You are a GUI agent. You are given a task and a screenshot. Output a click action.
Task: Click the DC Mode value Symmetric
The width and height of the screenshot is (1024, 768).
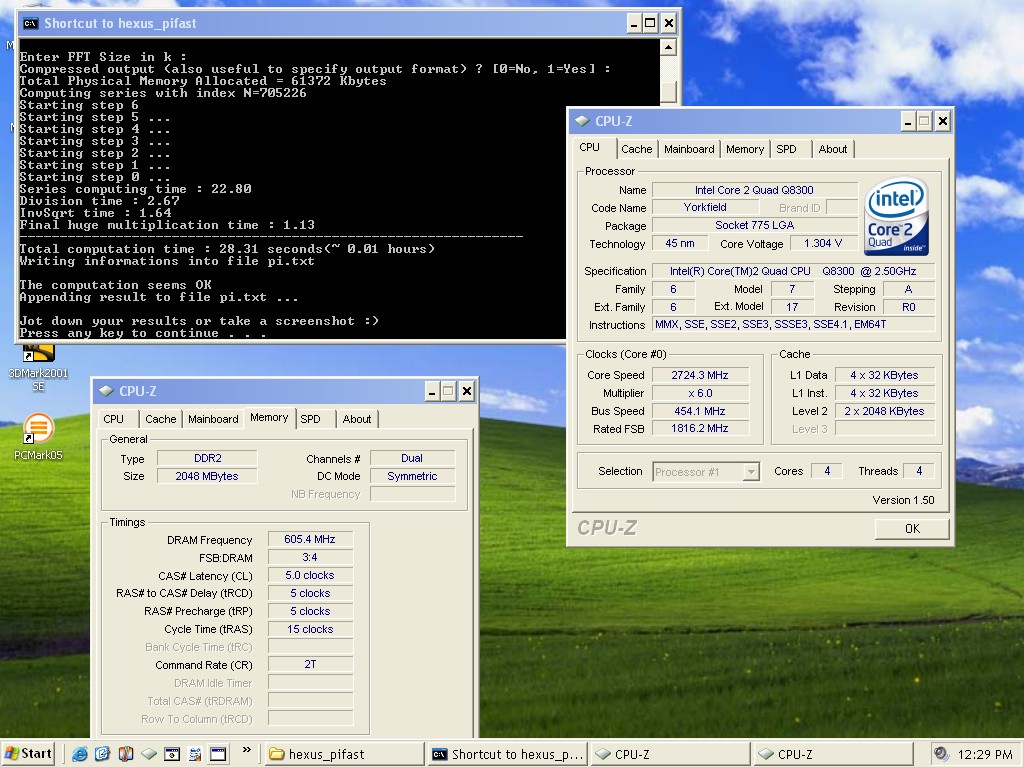[x=412, y=476]
